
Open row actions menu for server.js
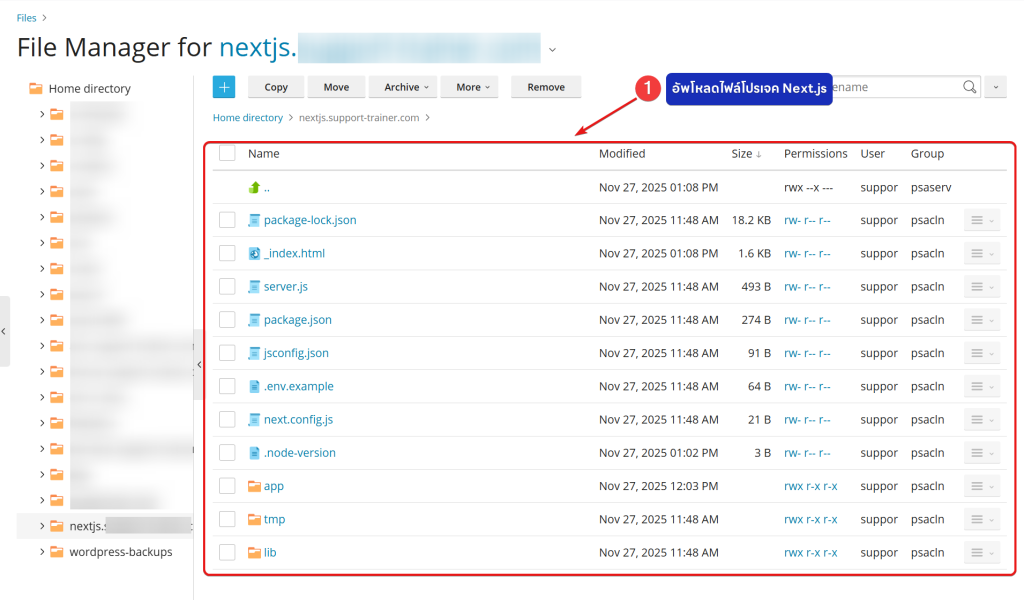[x=981, y=287]
